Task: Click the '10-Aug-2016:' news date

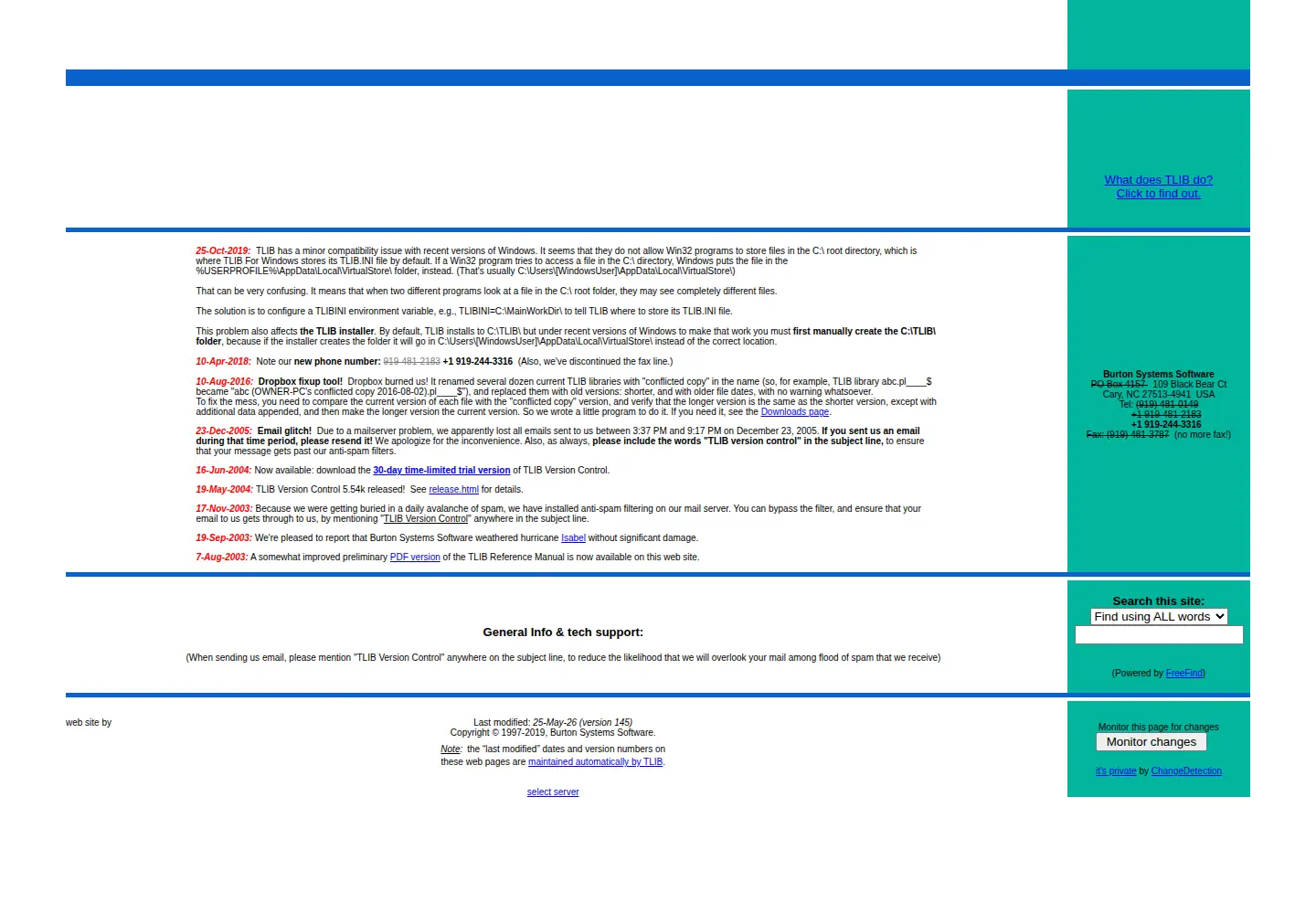Action: tap(224, 382)
